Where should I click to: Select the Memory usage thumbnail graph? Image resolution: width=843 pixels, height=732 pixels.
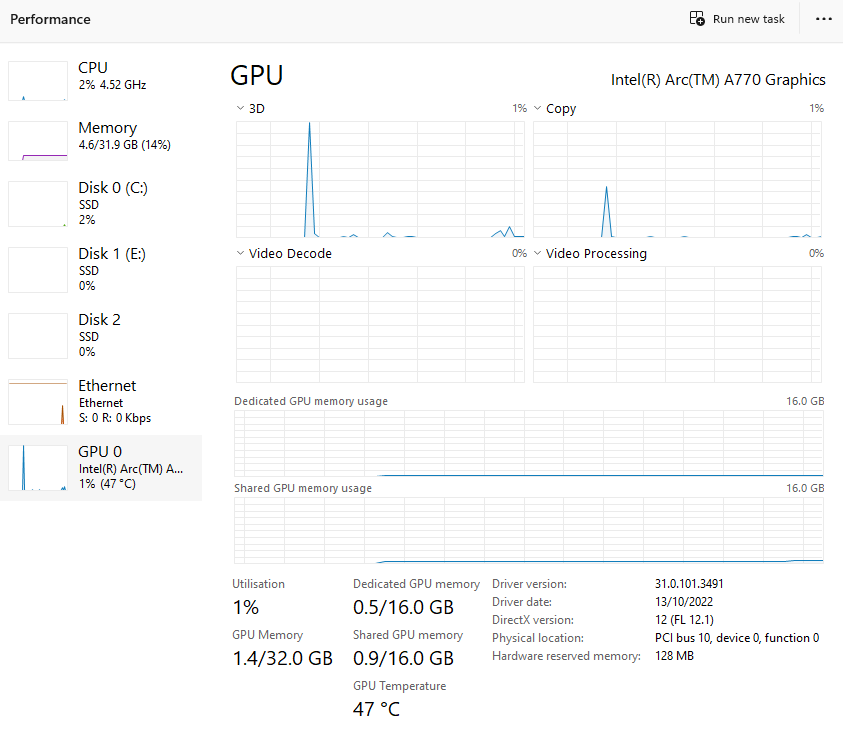click(x=37, y=141)
